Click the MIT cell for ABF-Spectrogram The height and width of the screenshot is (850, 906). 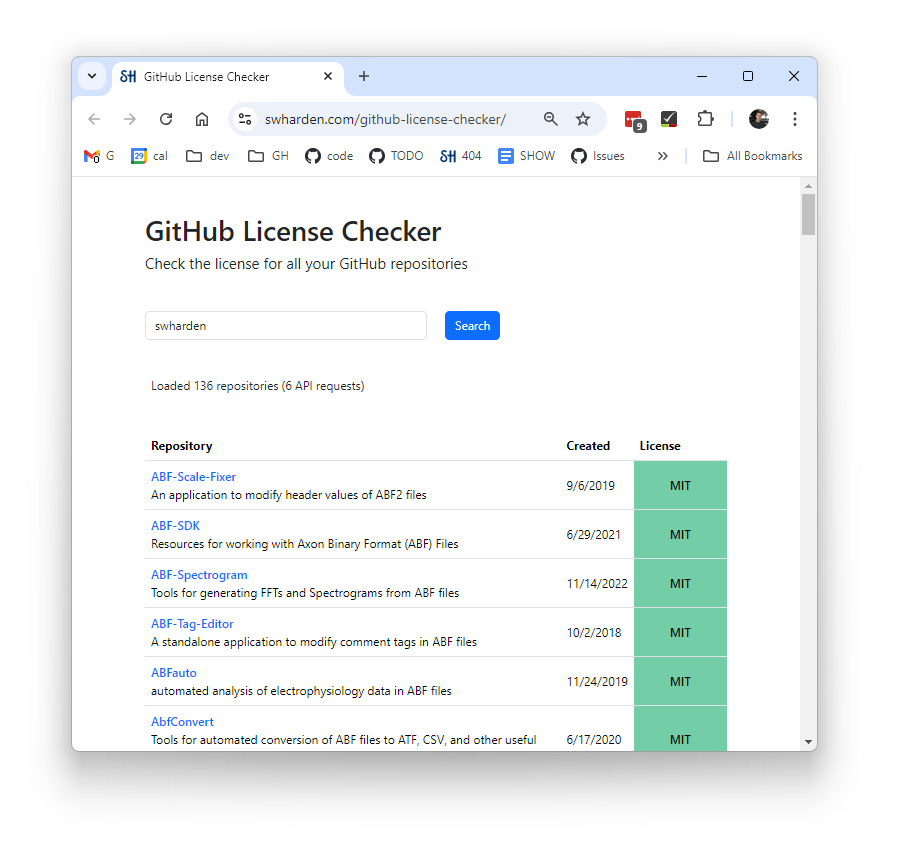[x=680, y=584]
